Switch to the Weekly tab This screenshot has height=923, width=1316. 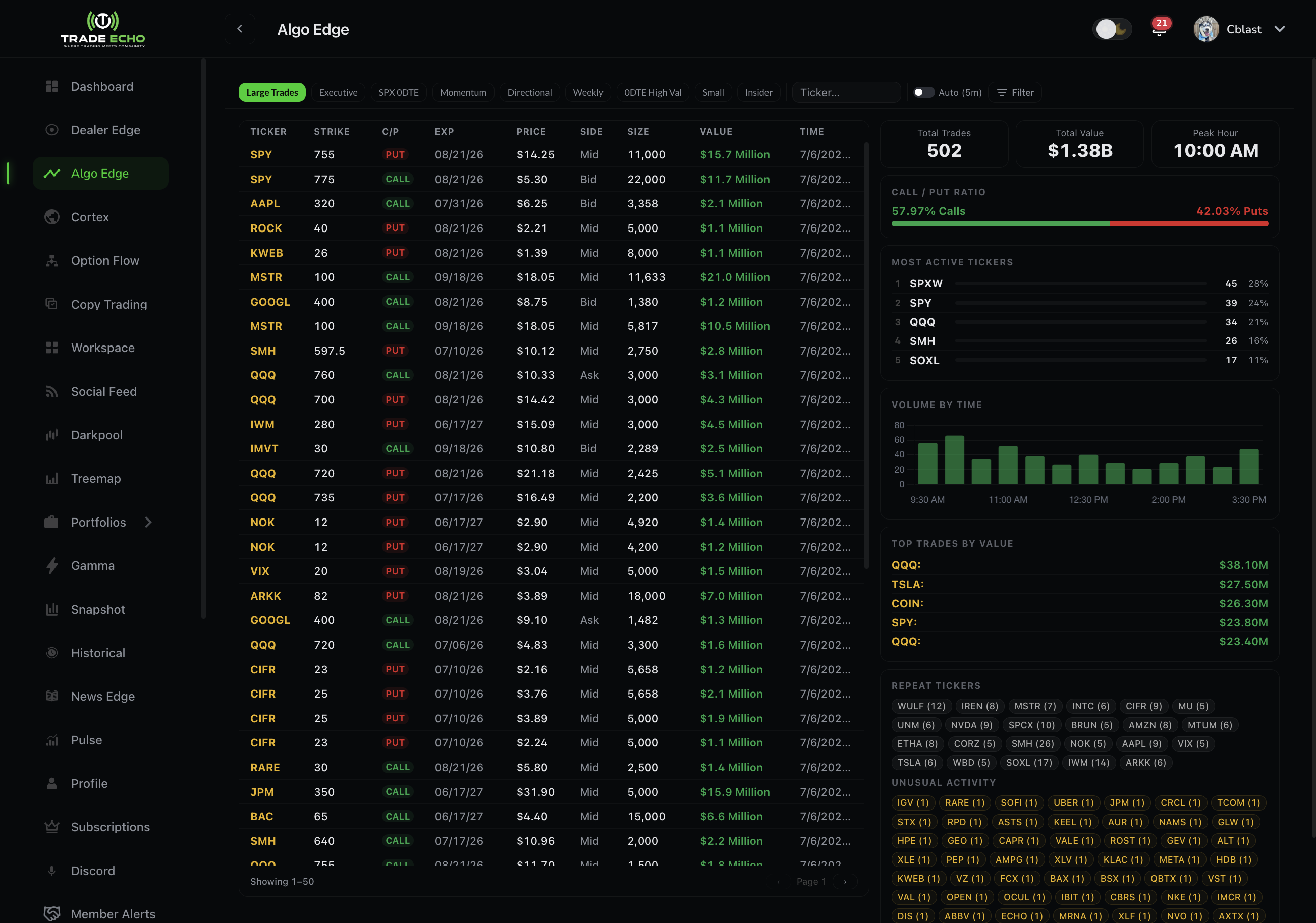pyautogui.click(x=588, y=92)
